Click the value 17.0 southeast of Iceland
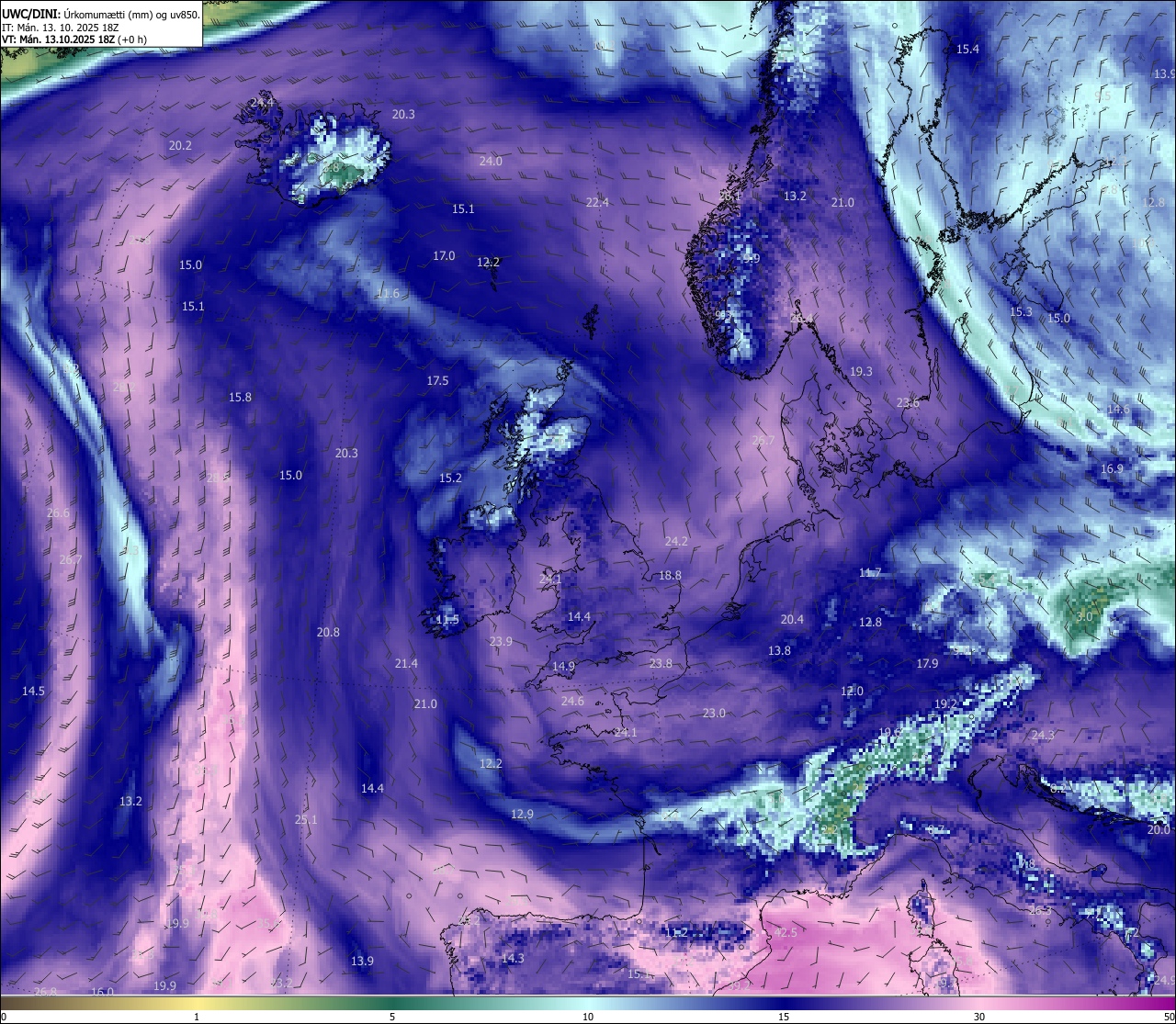This screenshot has height=1024, width=1176. pos(444,256)
